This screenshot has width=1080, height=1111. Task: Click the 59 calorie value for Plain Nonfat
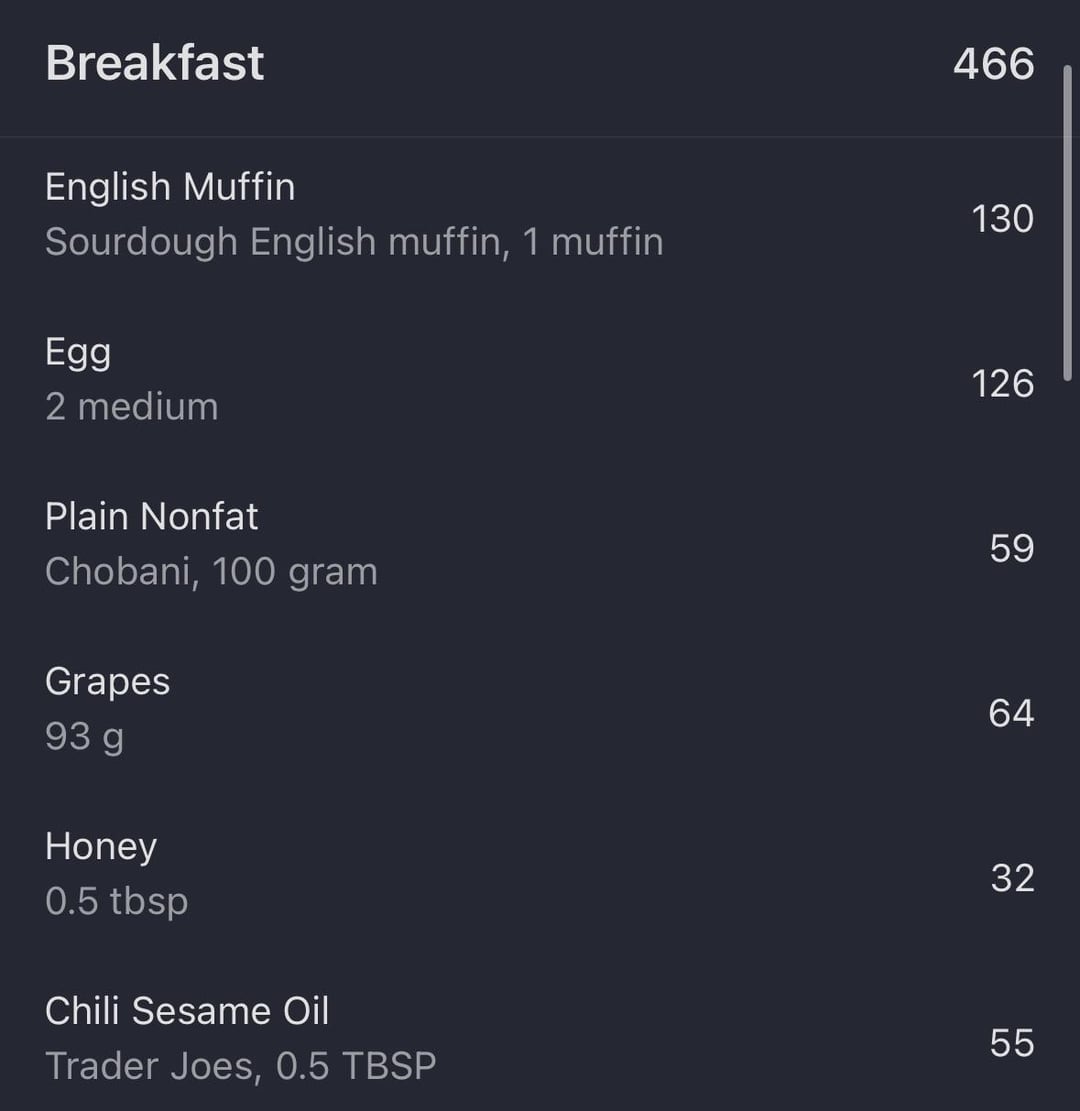tap(1012, 548)
